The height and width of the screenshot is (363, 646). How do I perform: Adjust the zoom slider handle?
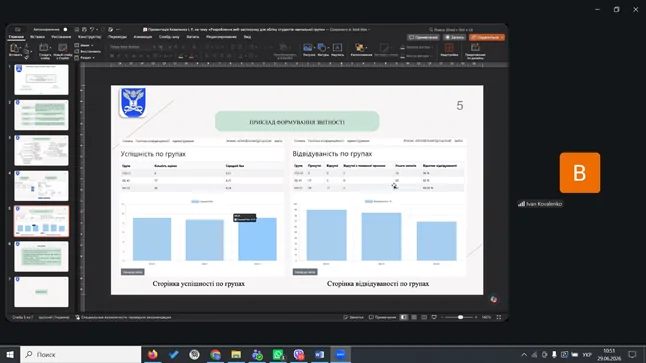coord(460,317)
